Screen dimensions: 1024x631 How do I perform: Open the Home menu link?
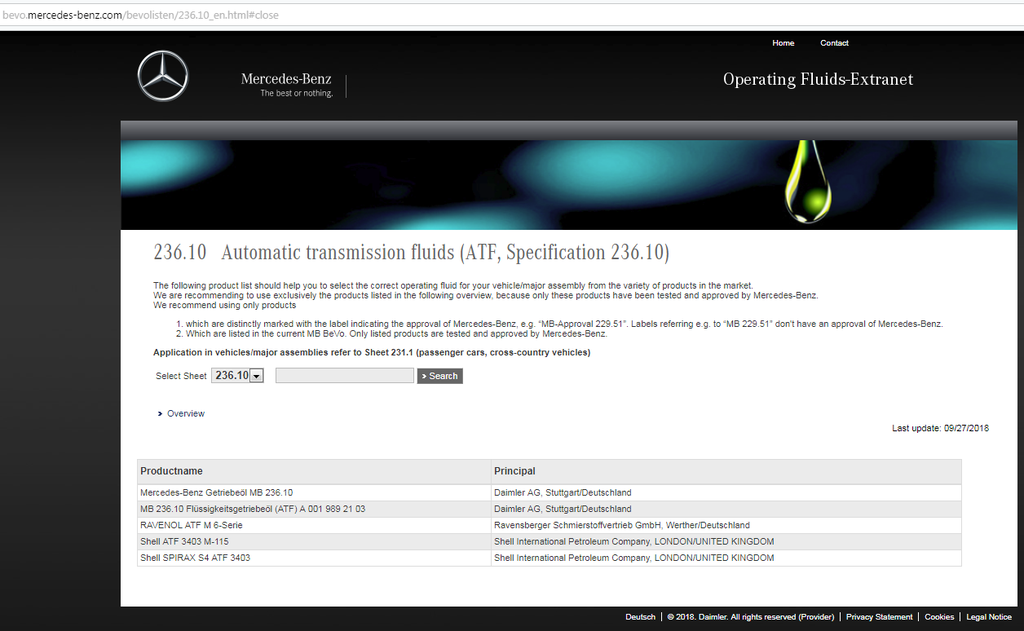[783, 43]
